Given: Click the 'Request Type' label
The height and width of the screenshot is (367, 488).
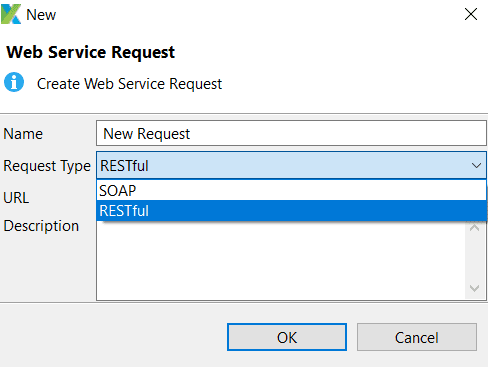Looking at the screenshot, I should pos(47,166).
